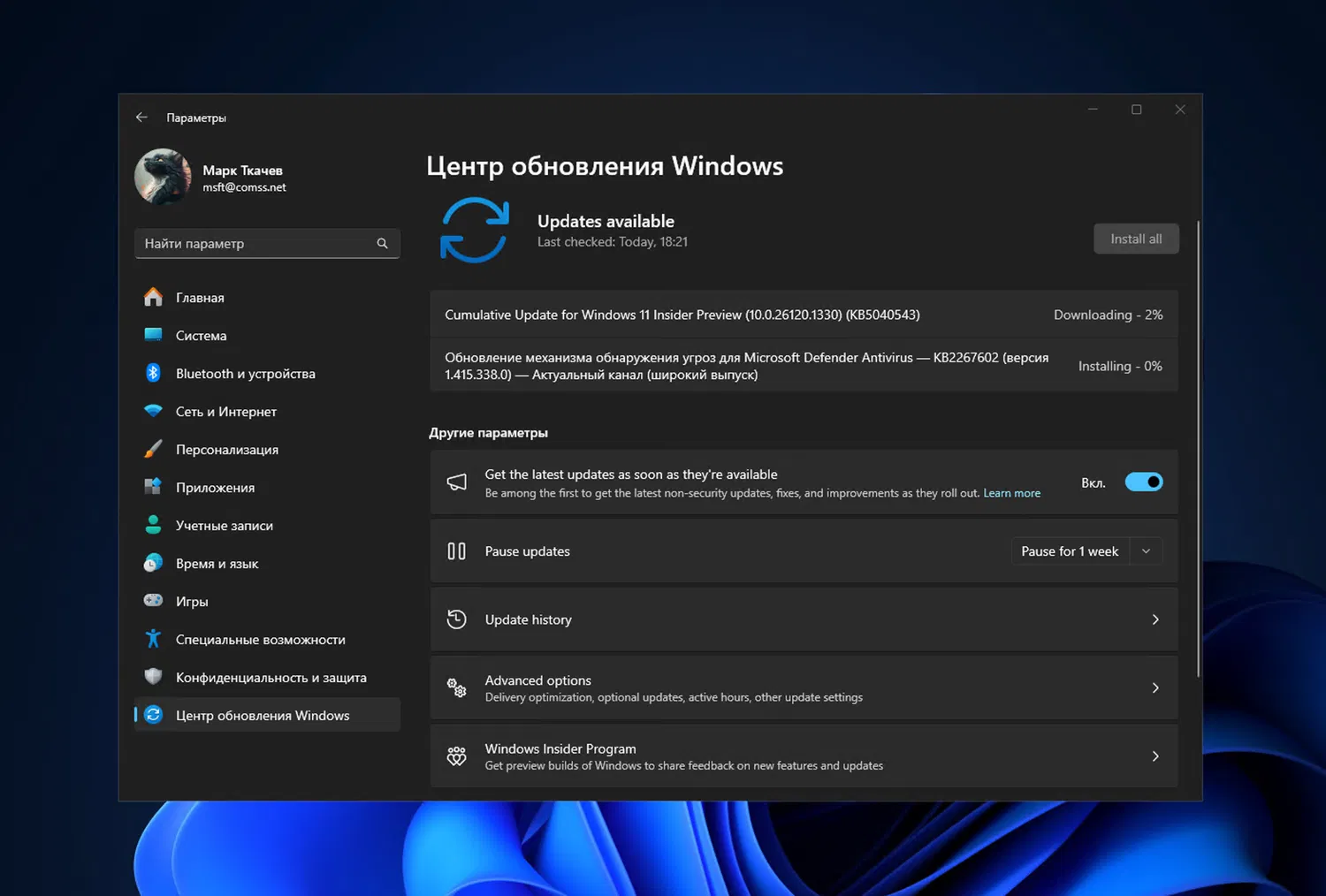The width and height of the screenshot is (1326, 896).
Task: Click the large blue update sync icon
Action: coord(475,230)
